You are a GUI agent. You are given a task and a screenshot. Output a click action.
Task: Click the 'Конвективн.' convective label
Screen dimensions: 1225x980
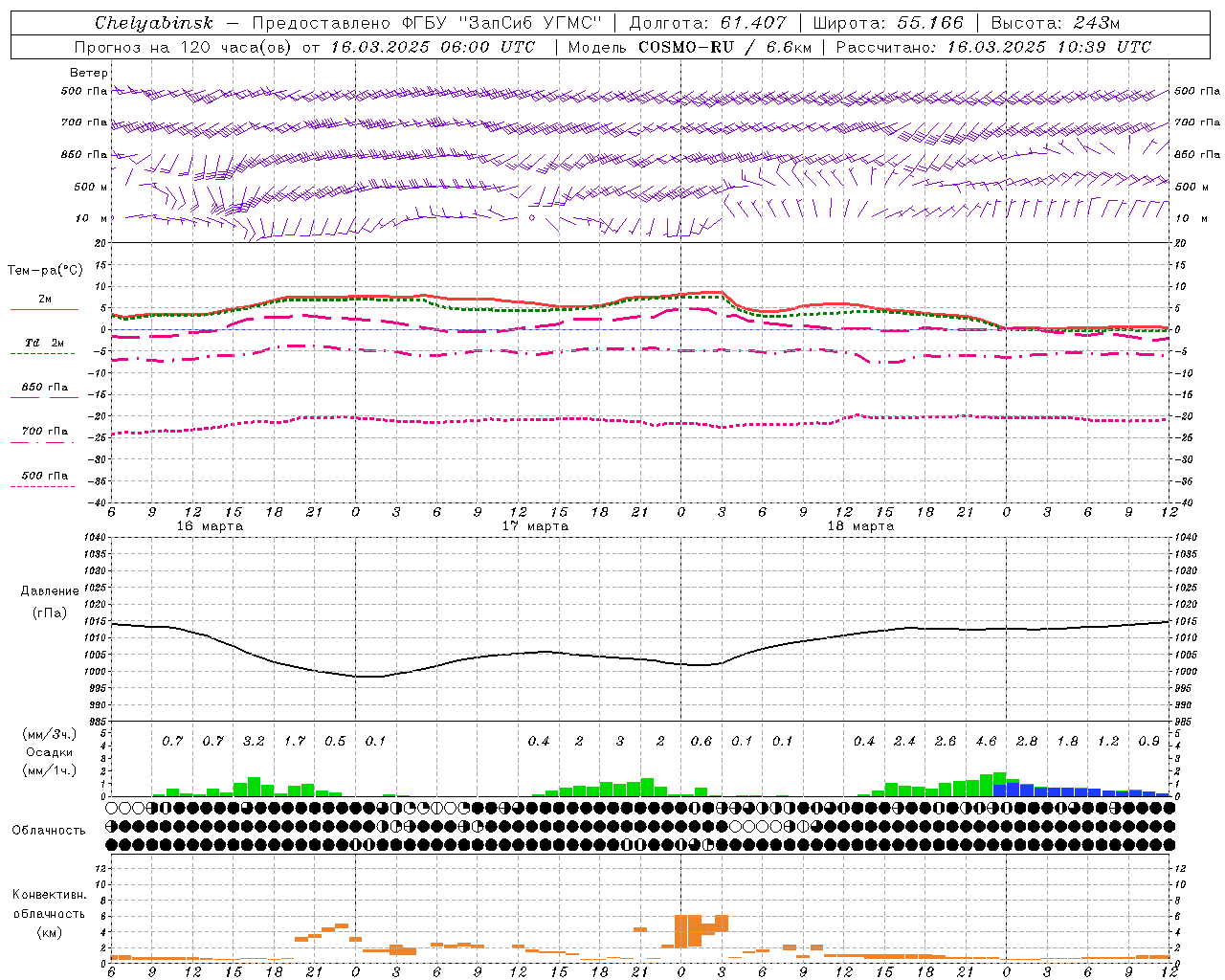[49, 895]
